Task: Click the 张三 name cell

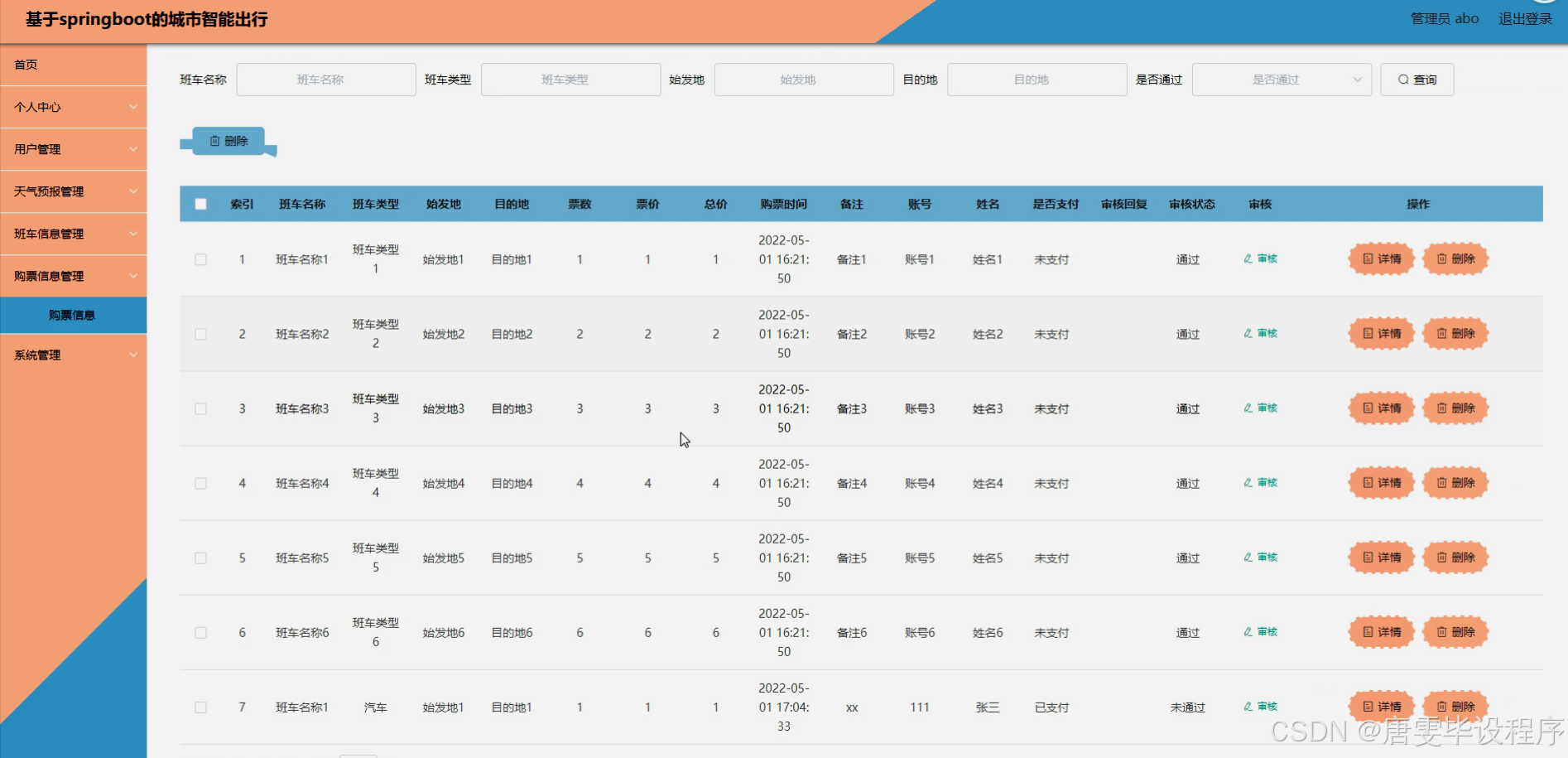Action: [x=988, y=707]
